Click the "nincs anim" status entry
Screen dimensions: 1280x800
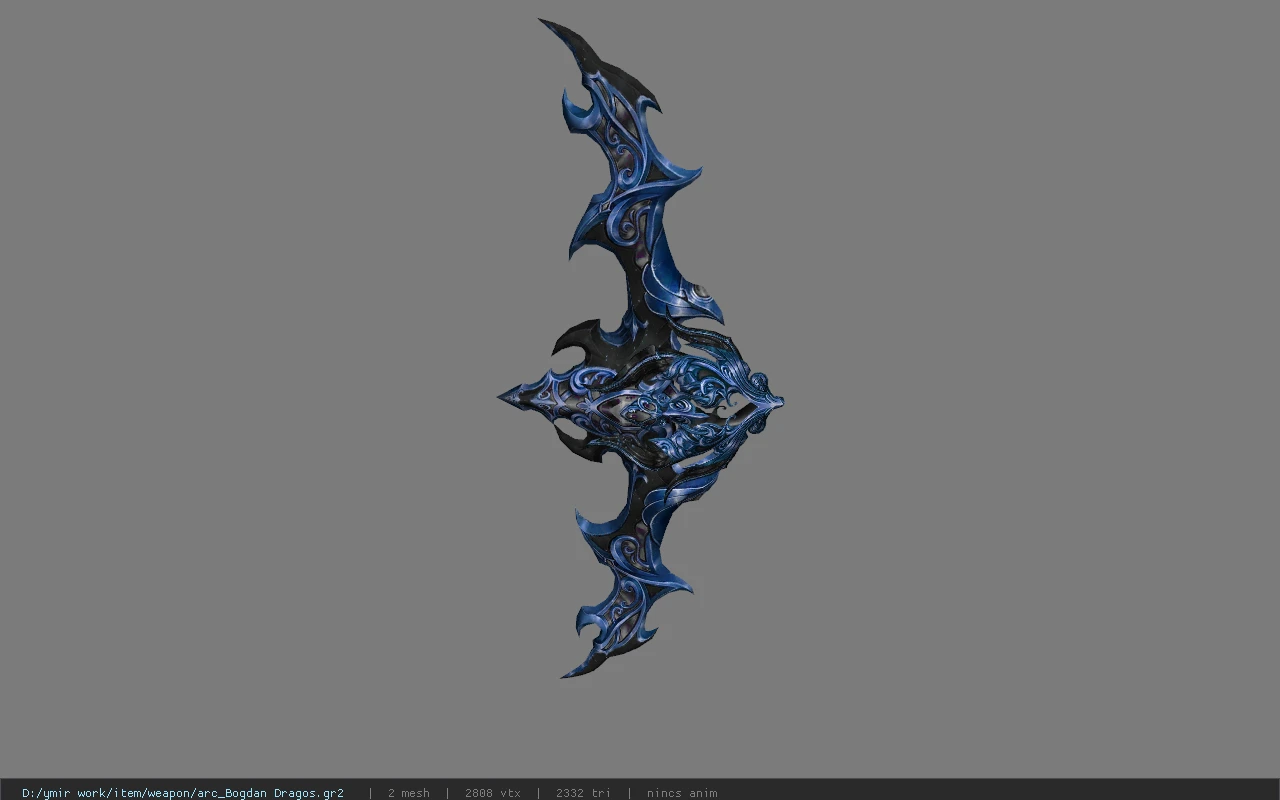682,793
